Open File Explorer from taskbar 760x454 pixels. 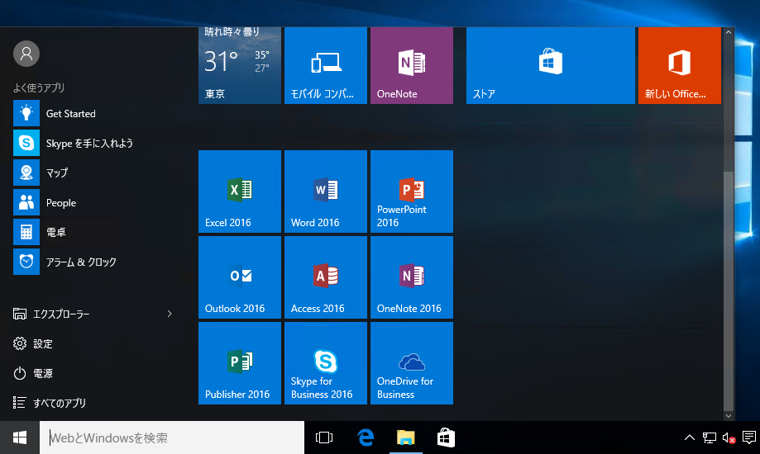click(406, 438)
